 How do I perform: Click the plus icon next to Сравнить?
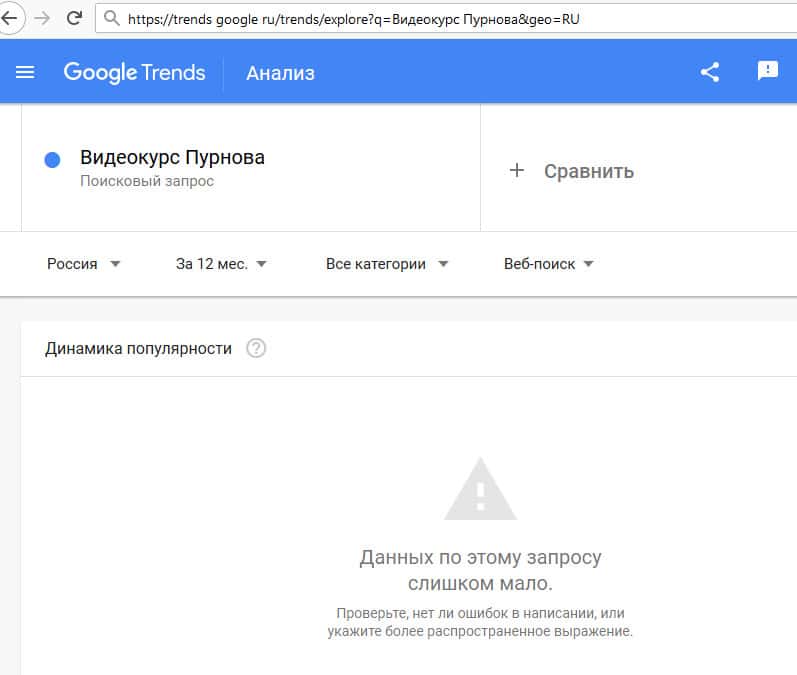coord(517,171)
